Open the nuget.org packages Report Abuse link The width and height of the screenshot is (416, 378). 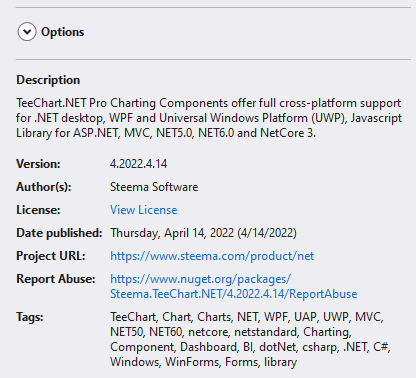point(201,279)
